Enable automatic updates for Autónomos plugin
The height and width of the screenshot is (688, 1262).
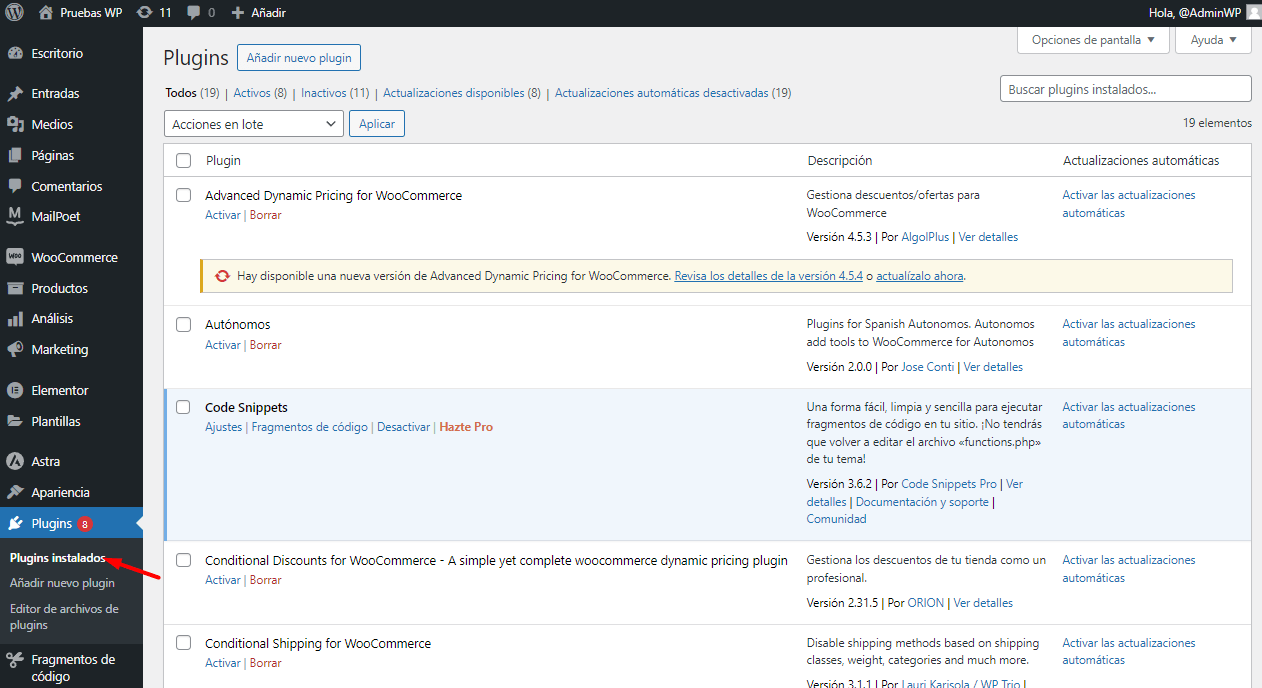click(1129, 333)
